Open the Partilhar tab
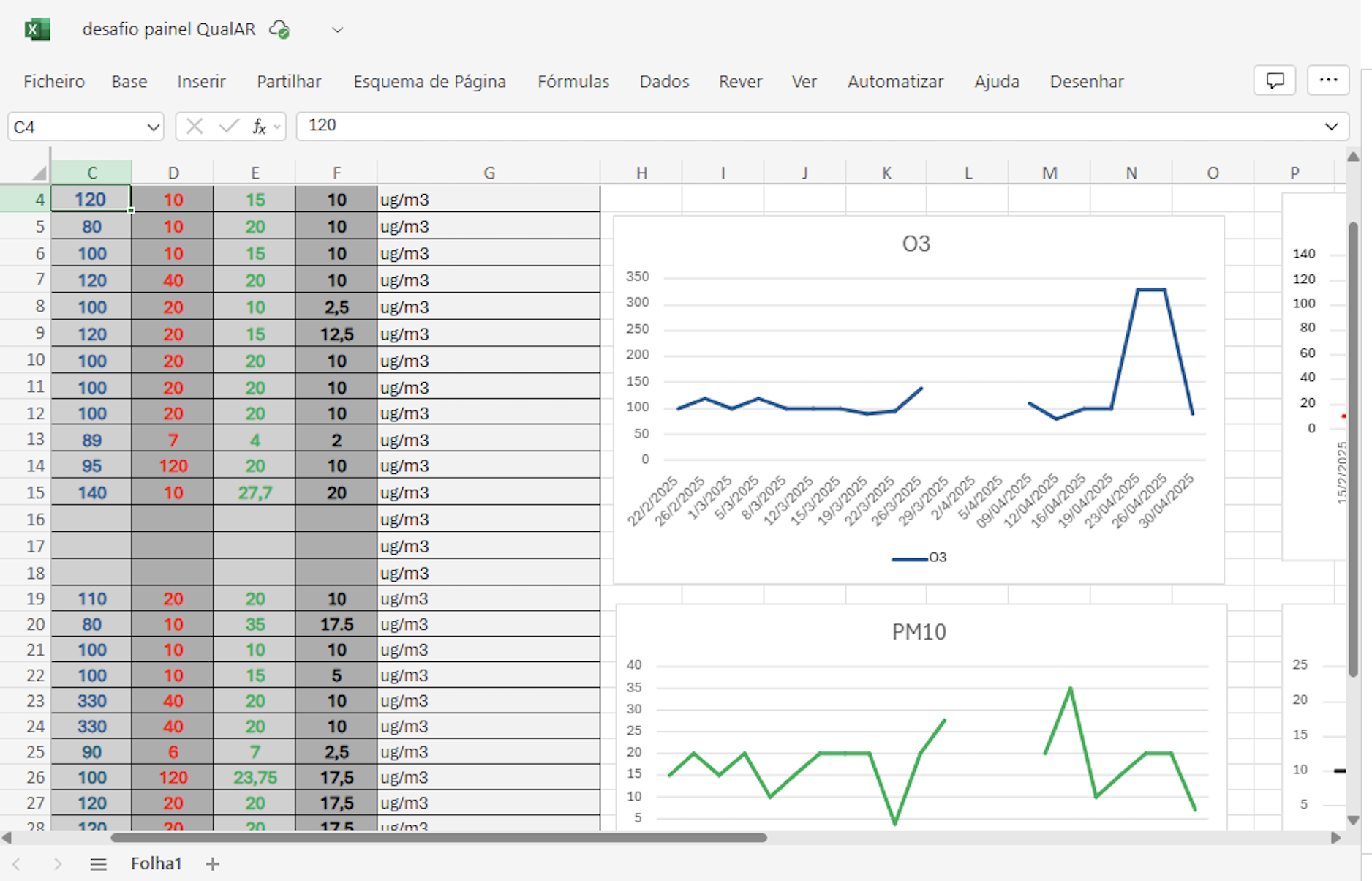The width and height of the screenshot is (1372, 881). (x=289, y=81)
